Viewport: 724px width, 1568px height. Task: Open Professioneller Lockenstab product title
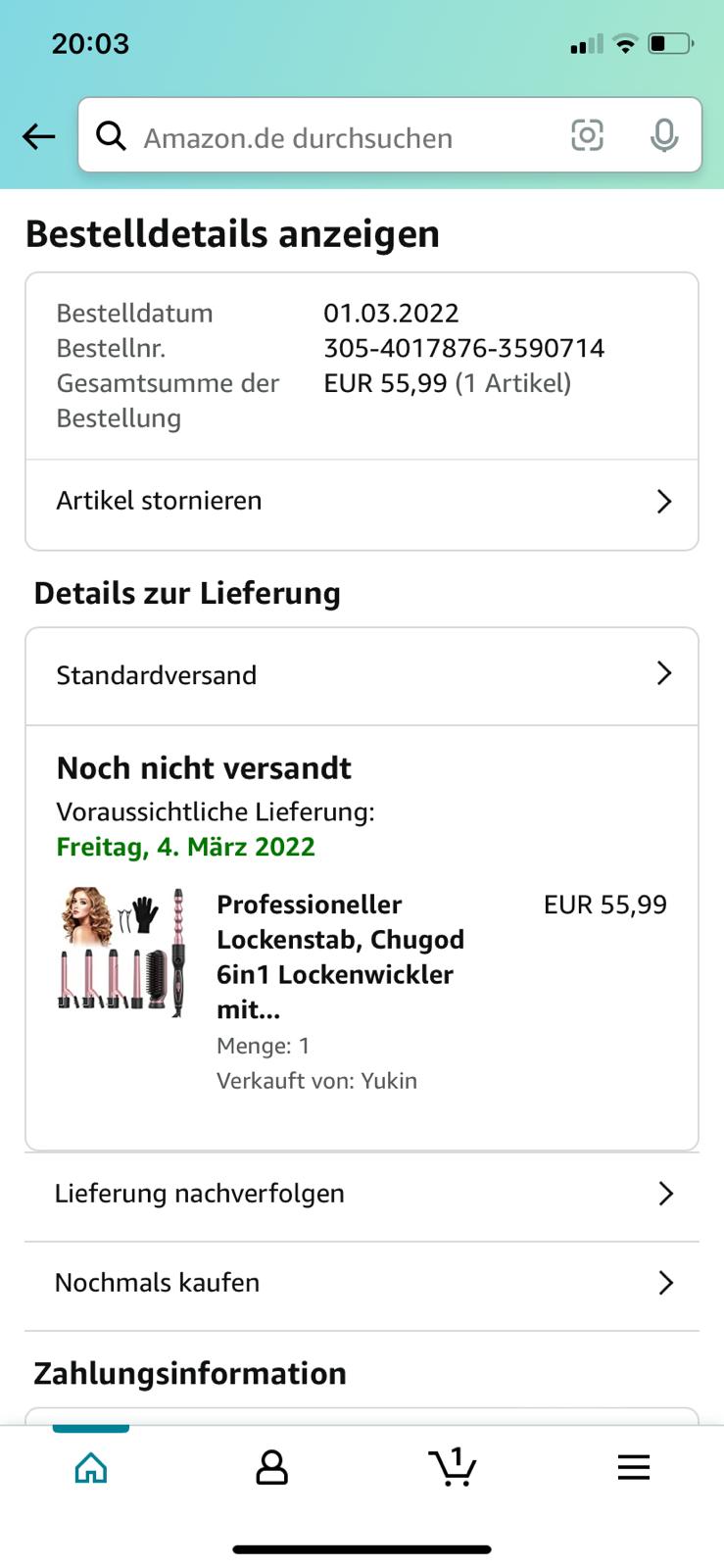(x=340, y=956)
